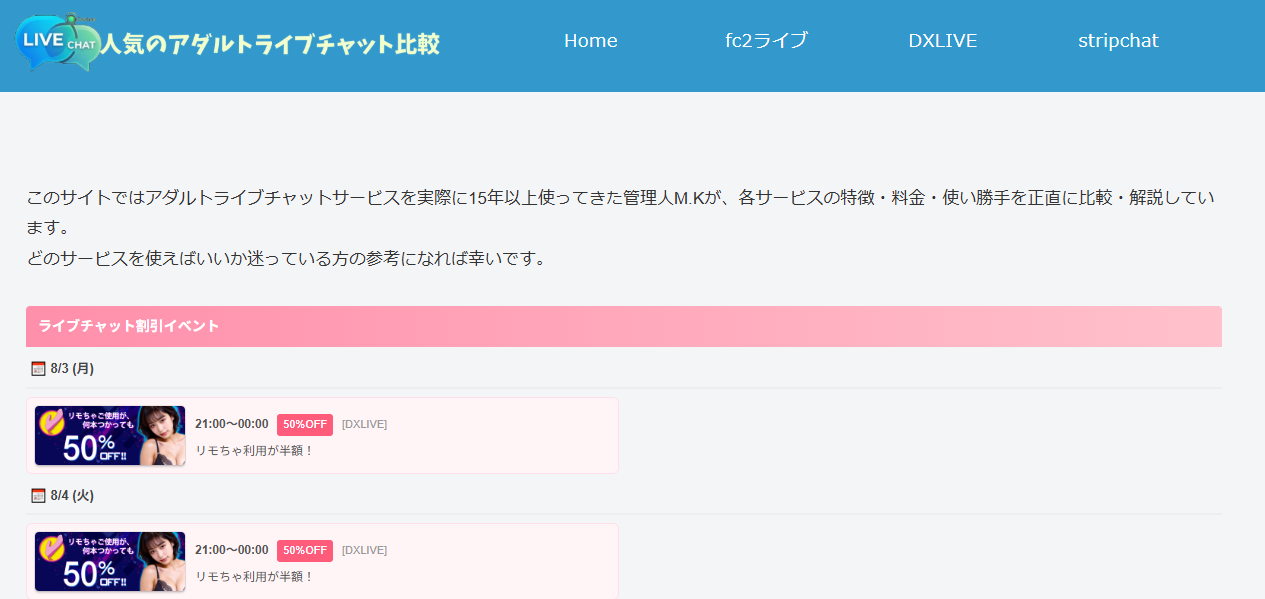1265x599 pixels.
Task: Click the 21:00〜00:00 time in the 8/3 event
Action: click(232, 424)
